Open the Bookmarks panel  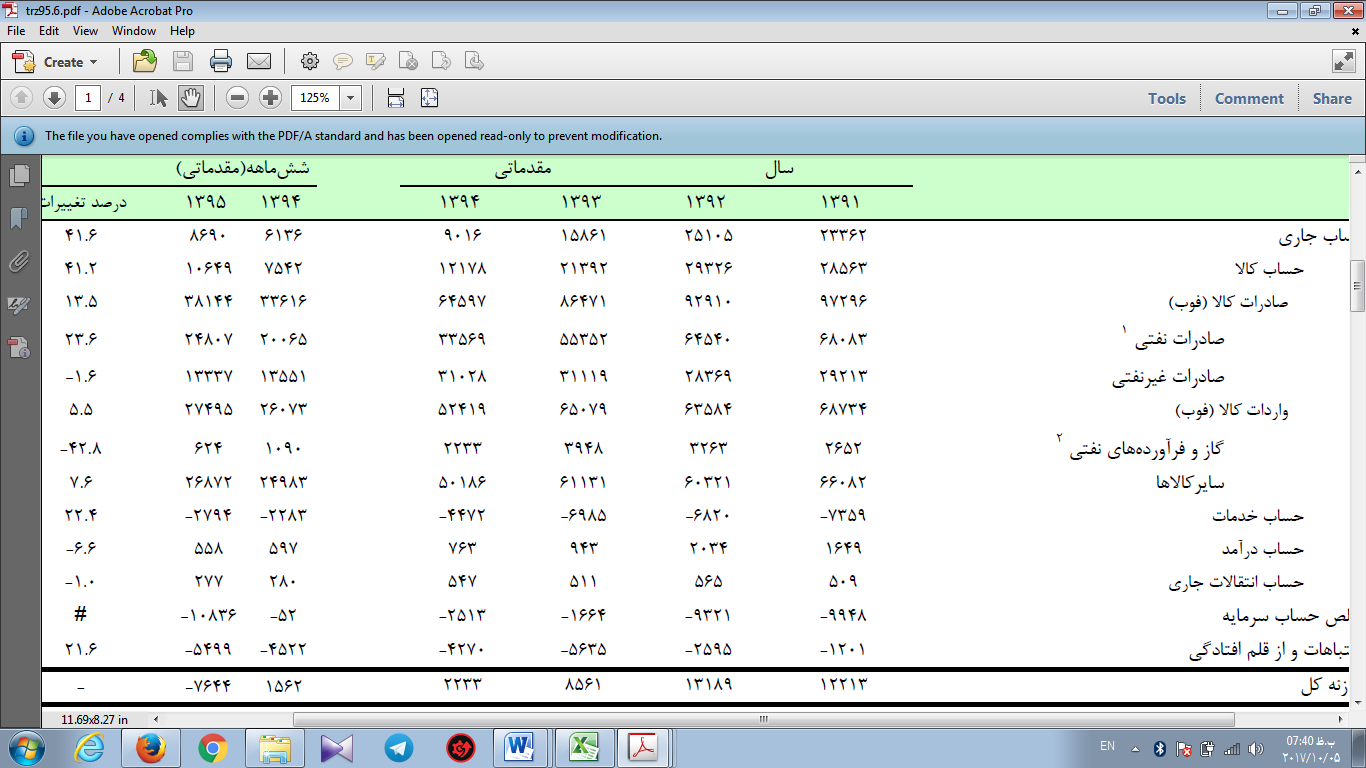pyautogui.click(x=18, y=218)
